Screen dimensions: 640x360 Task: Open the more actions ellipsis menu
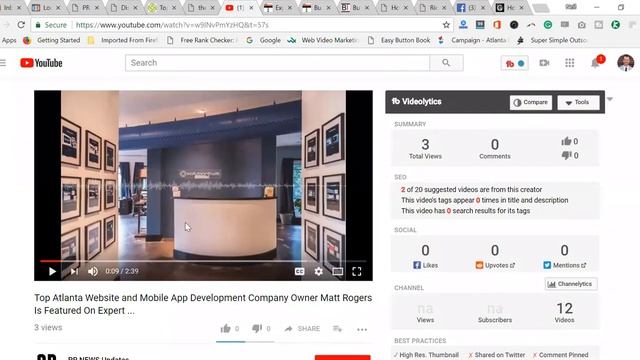pyautogui.click(x=362, y=329)
